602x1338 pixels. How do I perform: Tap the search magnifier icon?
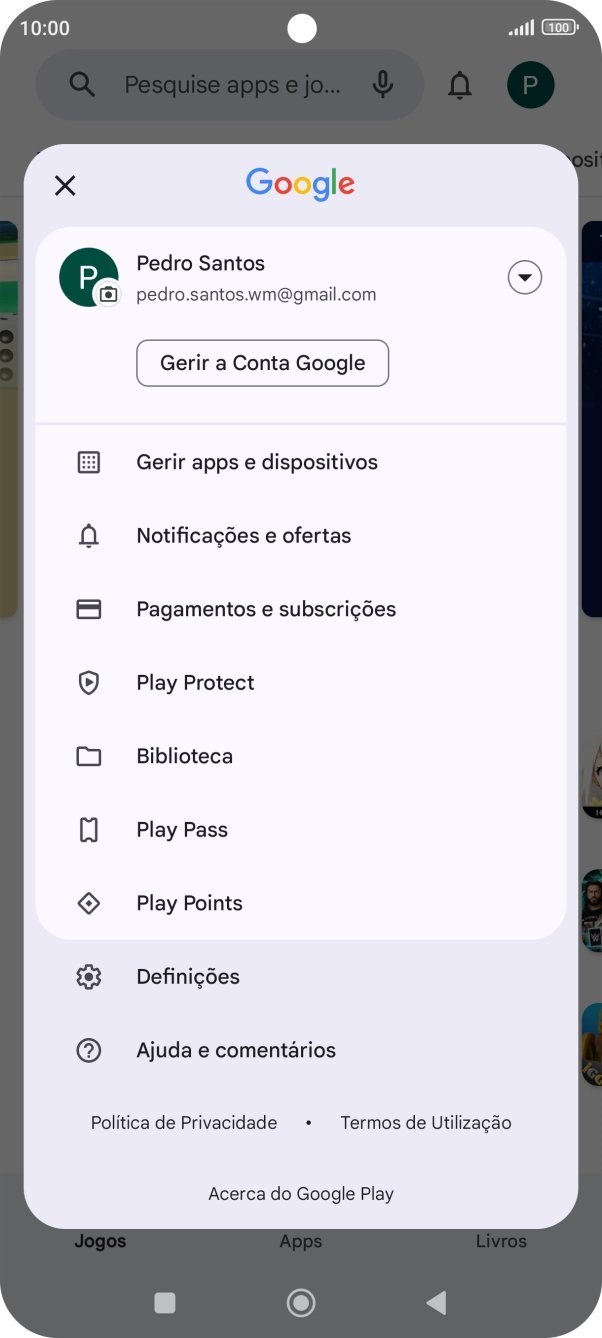81,85
